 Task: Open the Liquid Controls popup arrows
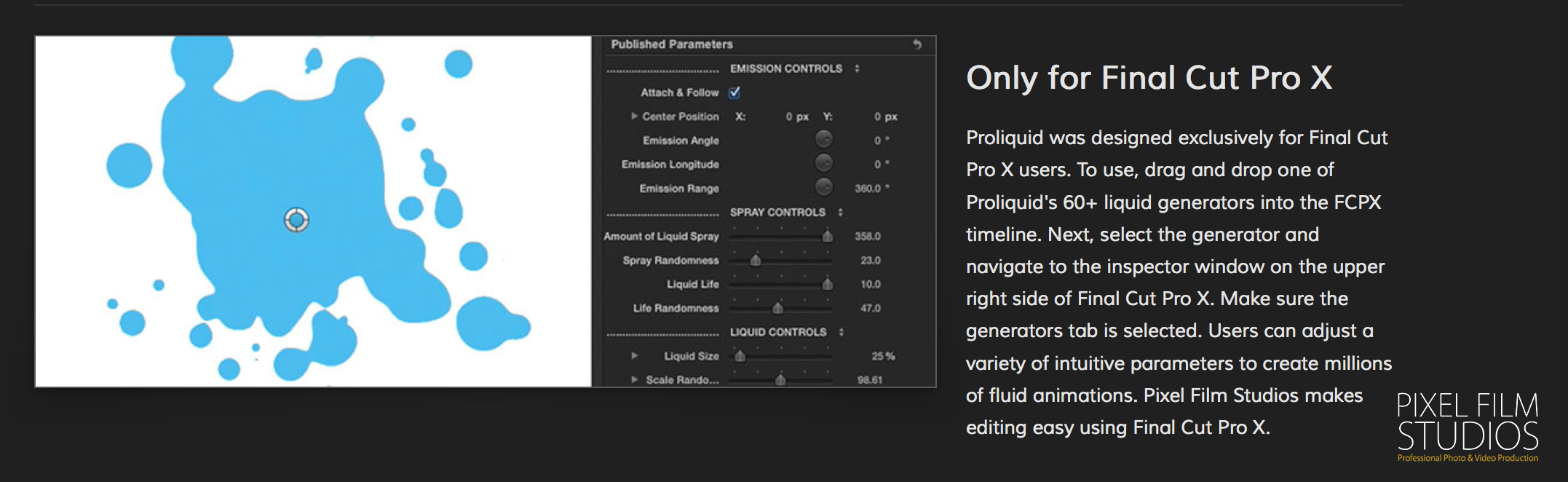841,332
